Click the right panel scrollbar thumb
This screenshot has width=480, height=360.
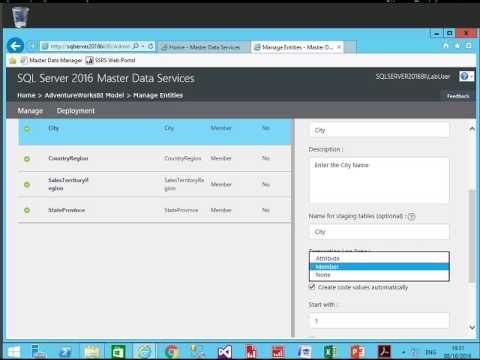tap(471, 236)
